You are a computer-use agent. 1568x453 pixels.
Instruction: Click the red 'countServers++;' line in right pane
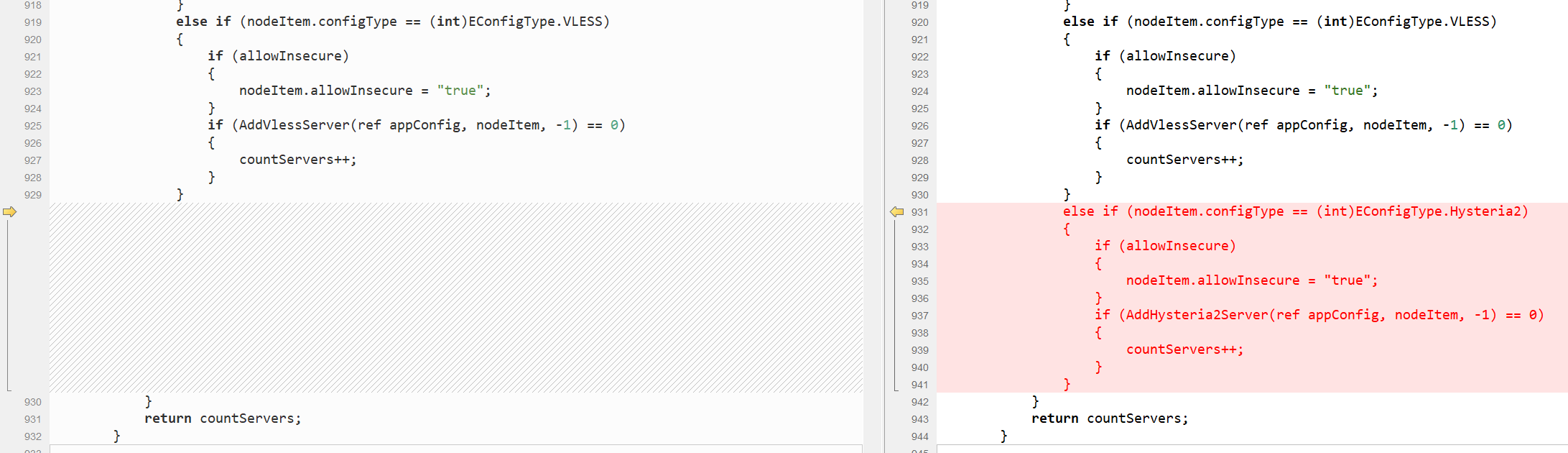(1184, 349)
